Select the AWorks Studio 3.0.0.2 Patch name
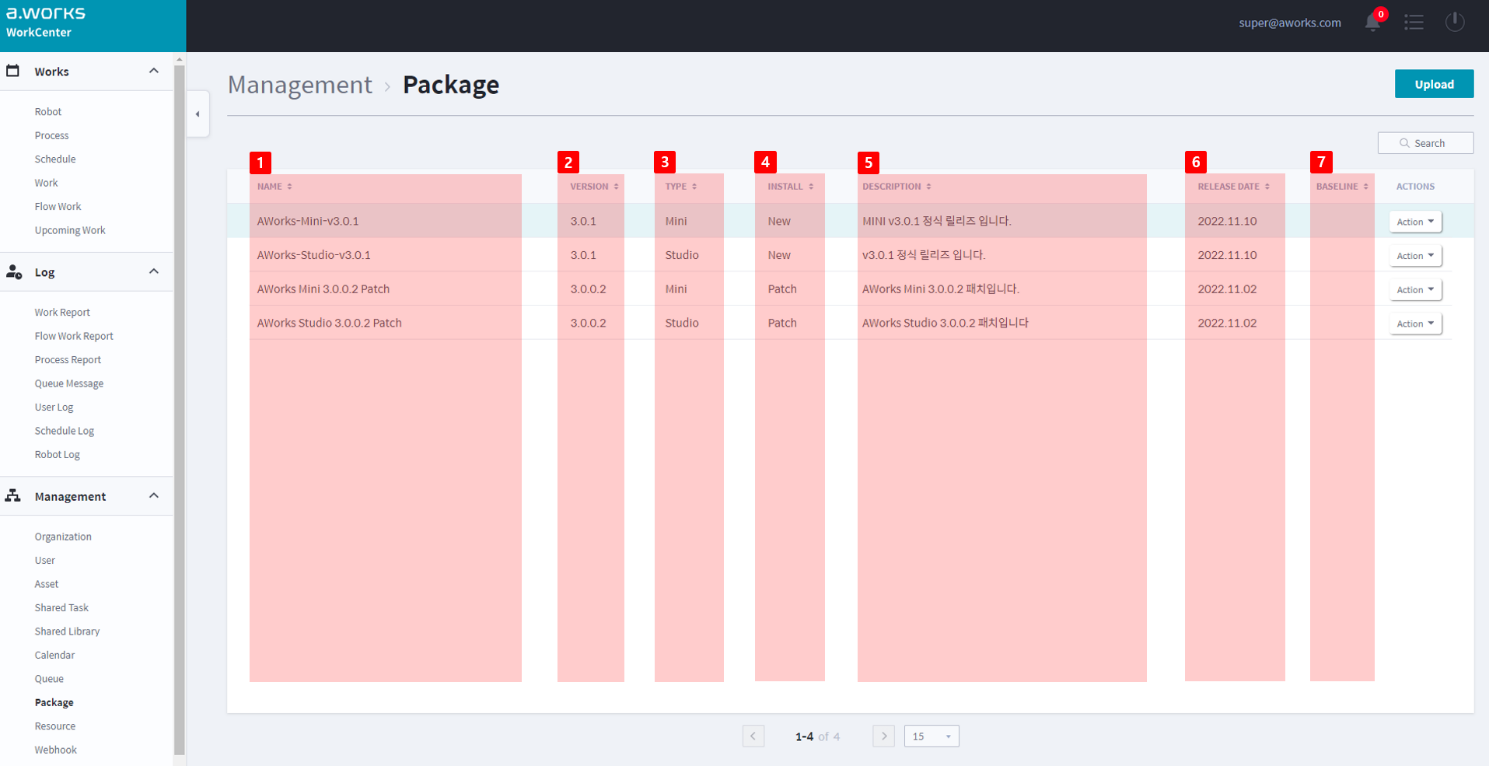Image resolution: width=1489 pixels, height=766 pixels. 329,323
